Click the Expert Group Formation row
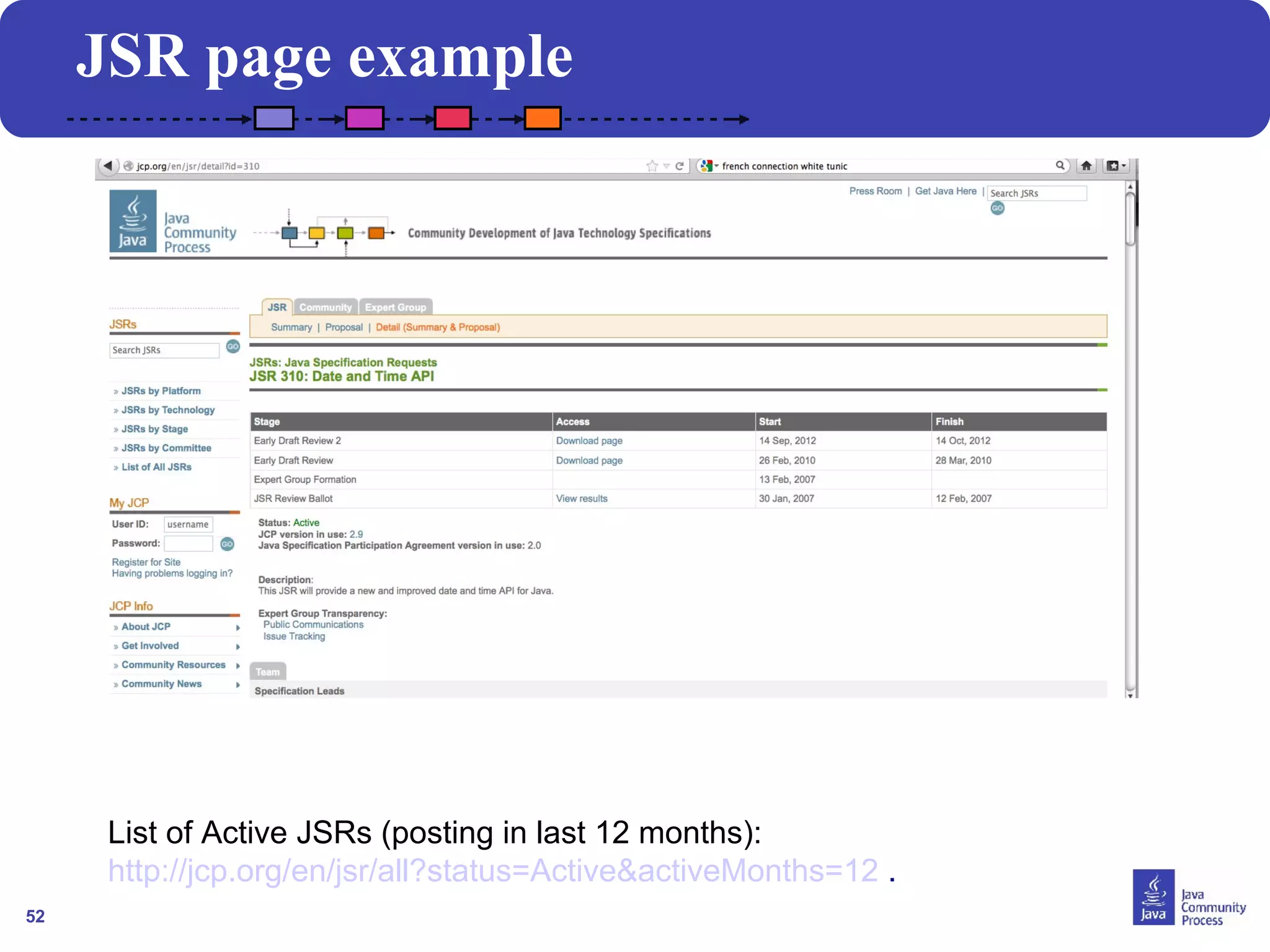The height and width of the screenshot is (952, 1270). [678, 480]
